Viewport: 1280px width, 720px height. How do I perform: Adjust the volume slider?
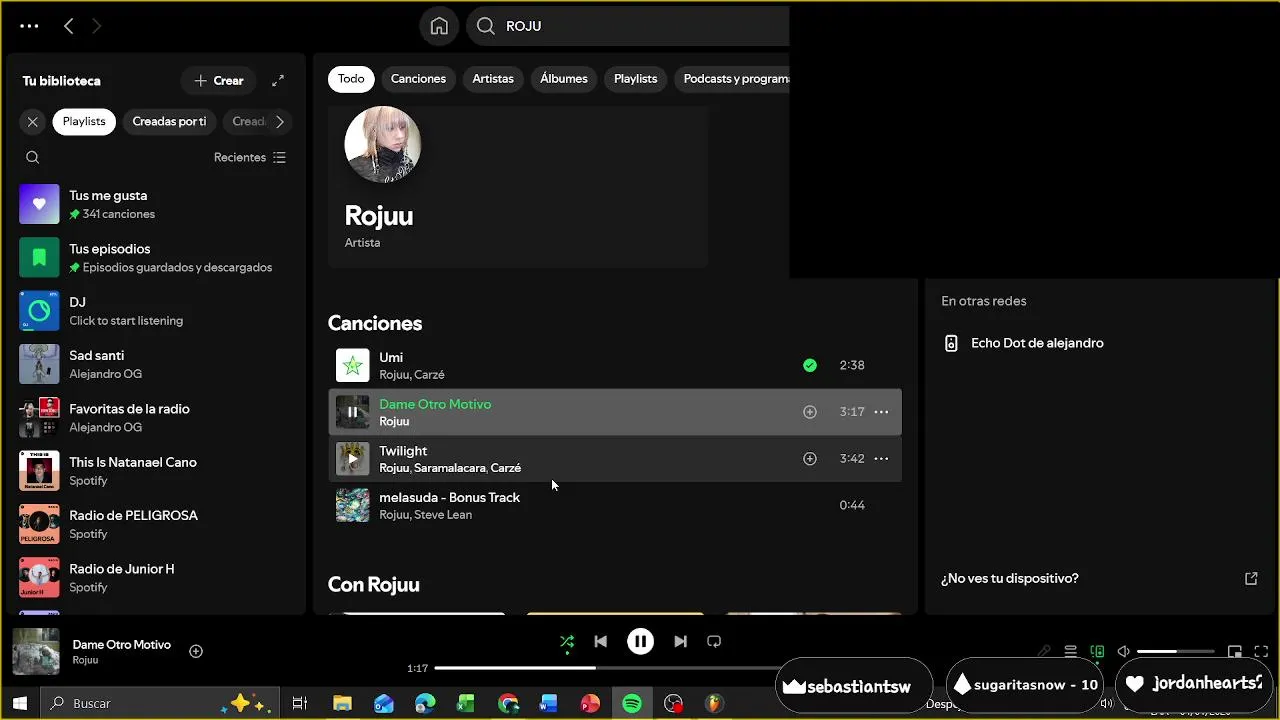1176,651
